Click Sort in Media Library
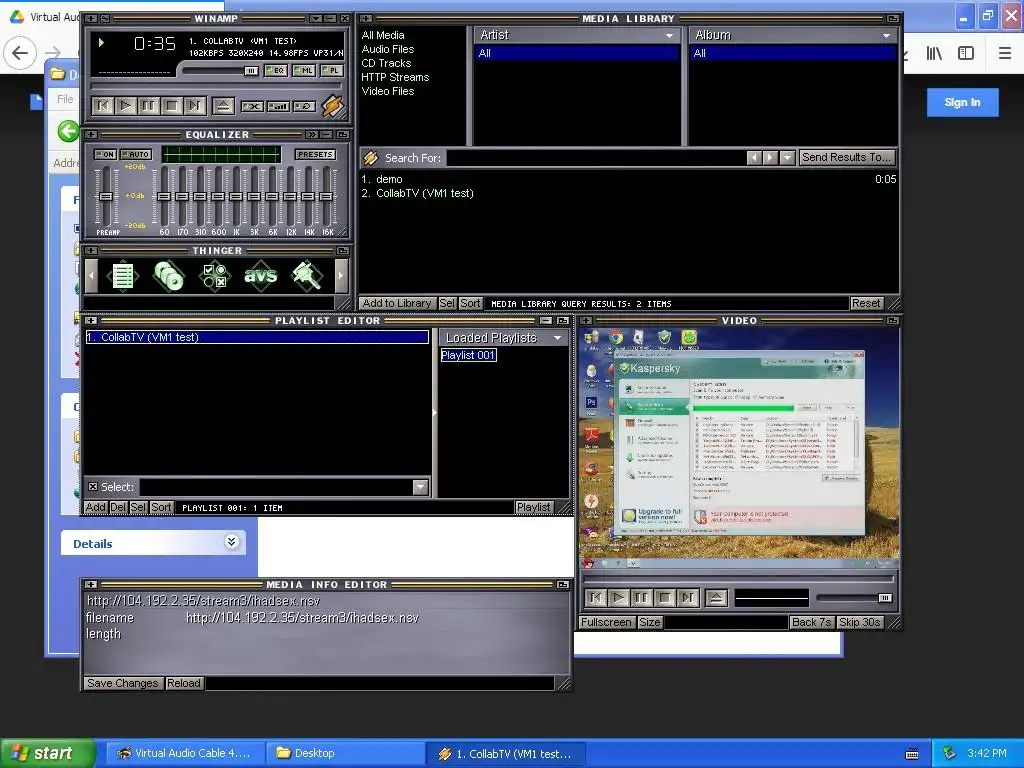Viewport: 1024px width, 768px height. [470, 303]
